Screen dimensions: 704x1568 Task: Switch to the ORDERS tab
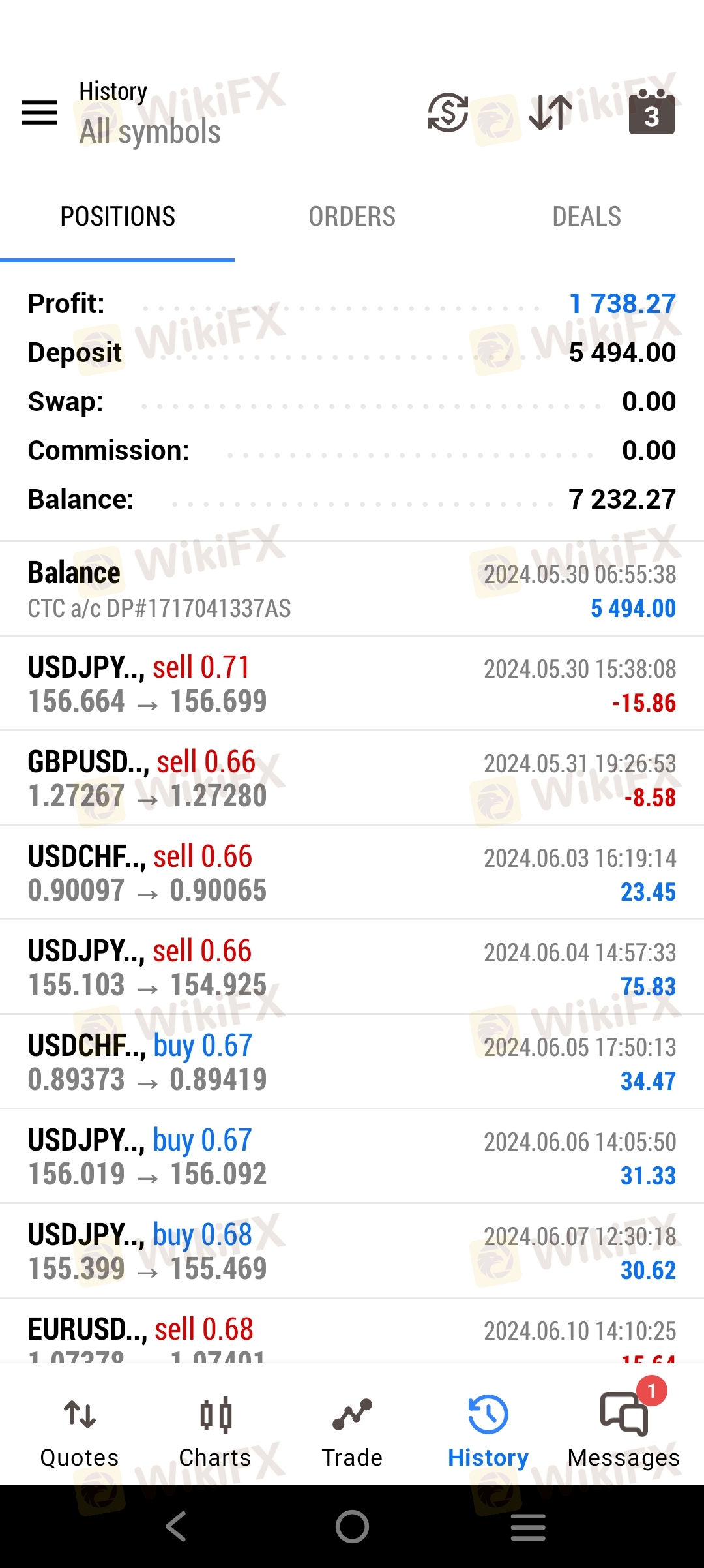coord(352,217)
